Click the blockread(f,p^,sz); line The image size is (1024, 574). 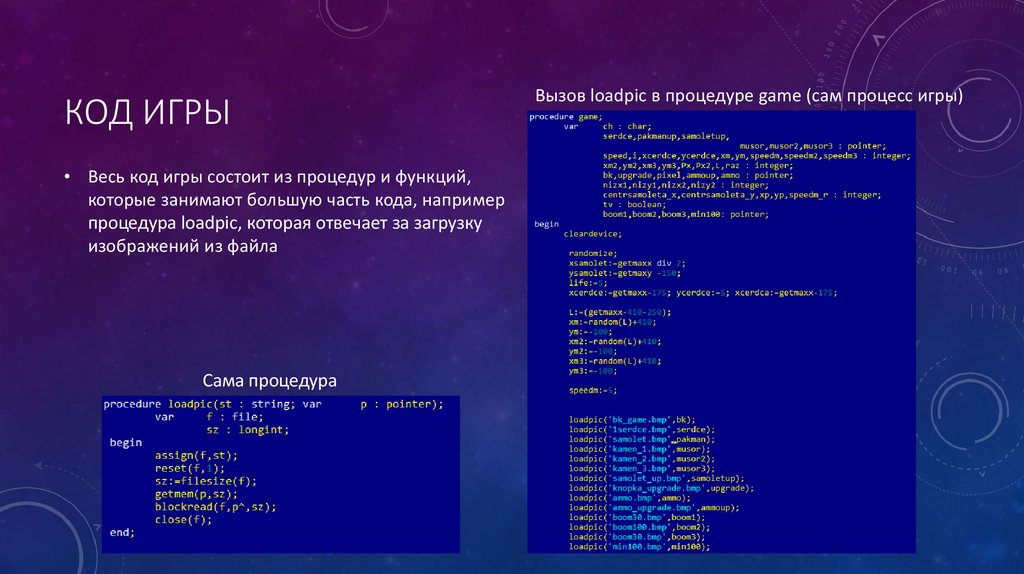point(215,507)
